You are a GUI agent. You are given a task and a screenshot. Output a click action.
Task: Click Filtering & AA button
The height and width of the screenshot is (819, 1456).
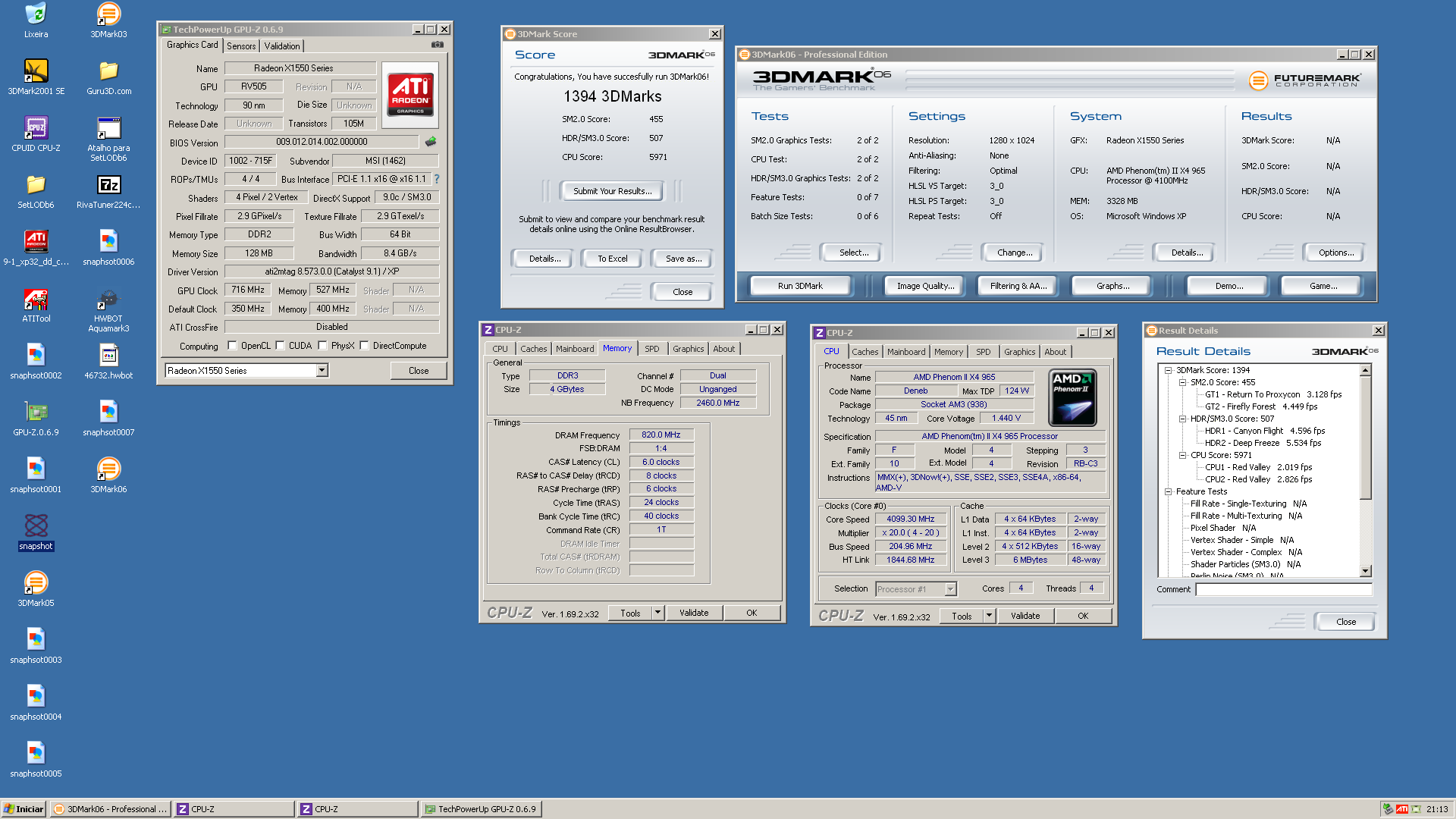pos(1018,286)
